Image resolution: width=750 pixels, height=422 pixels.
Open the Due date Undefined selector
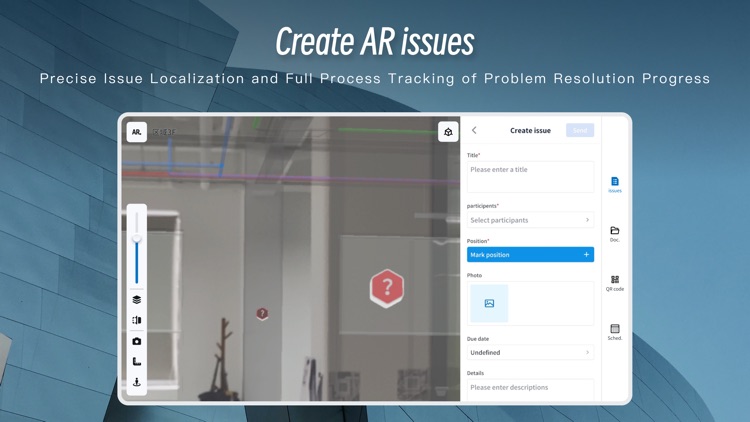(530, 353)
